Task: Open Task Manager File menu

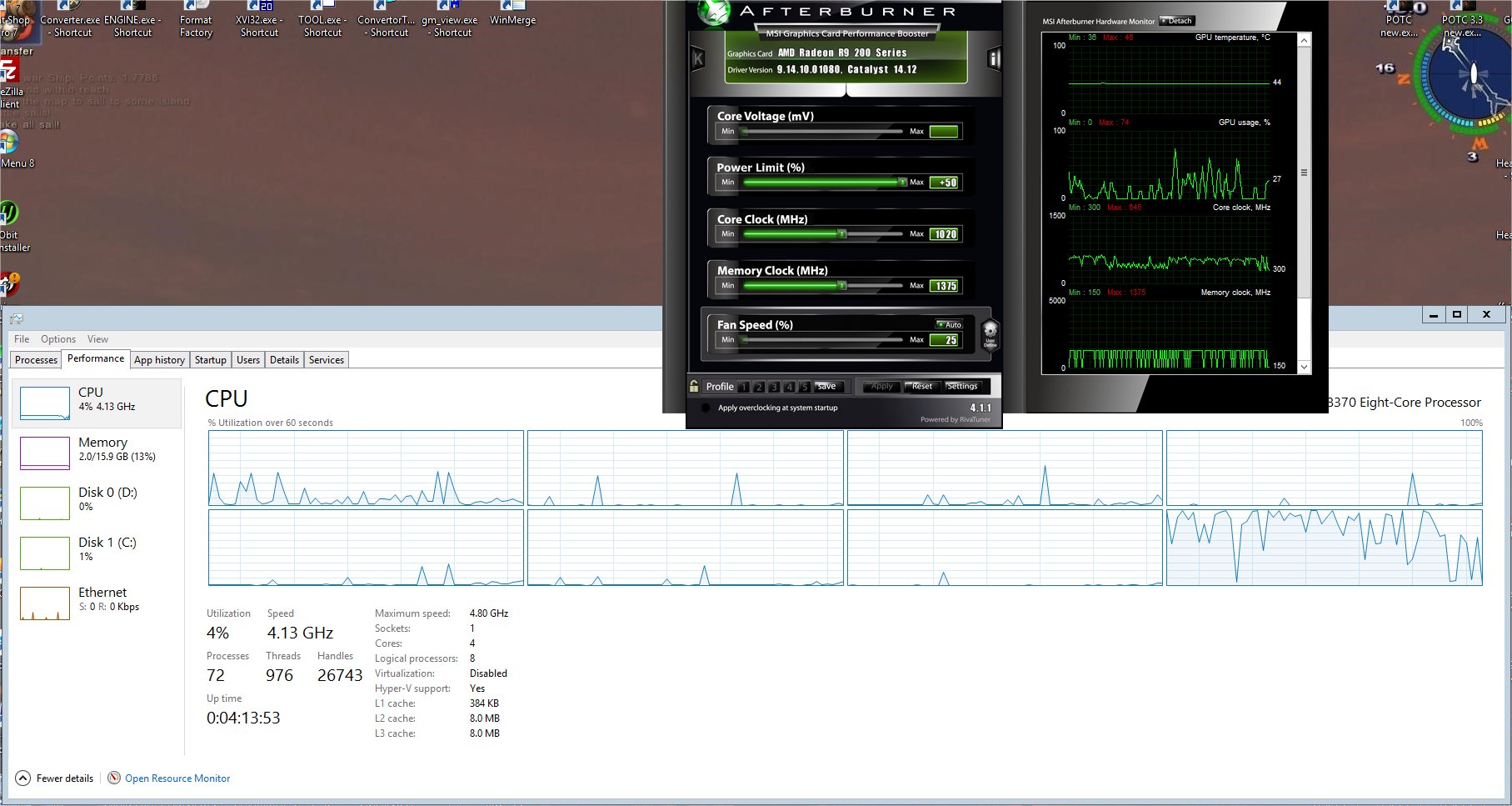Action: [22, 339]
